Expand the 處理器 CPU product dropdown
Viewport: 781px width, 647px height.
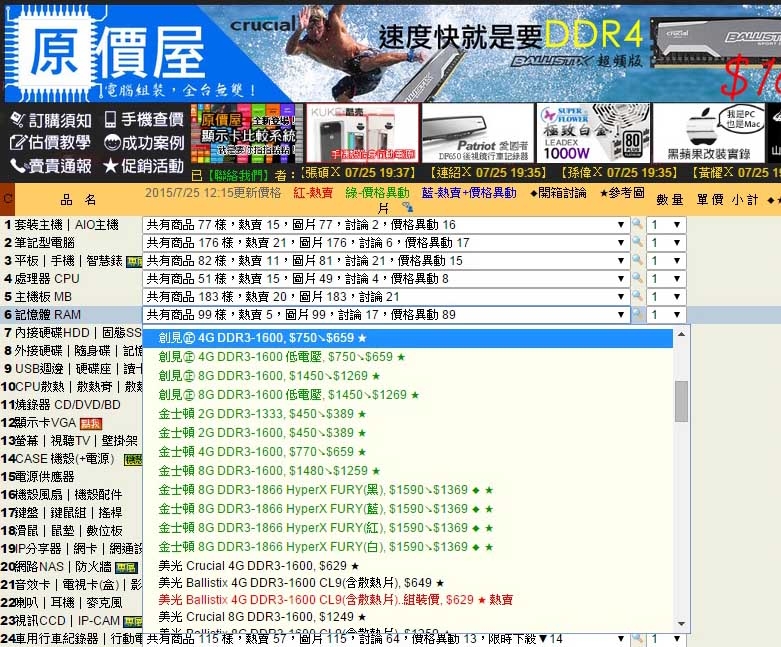pyautogui.click(x=385, y=278)
